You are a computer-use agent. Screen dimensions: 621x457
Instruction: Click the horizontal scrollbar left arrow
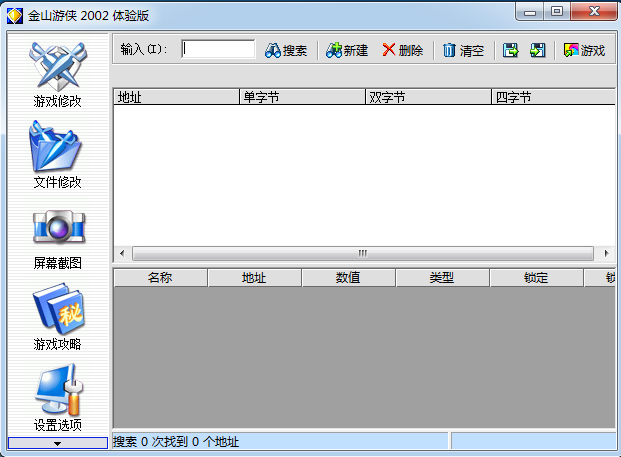[122, 253]
